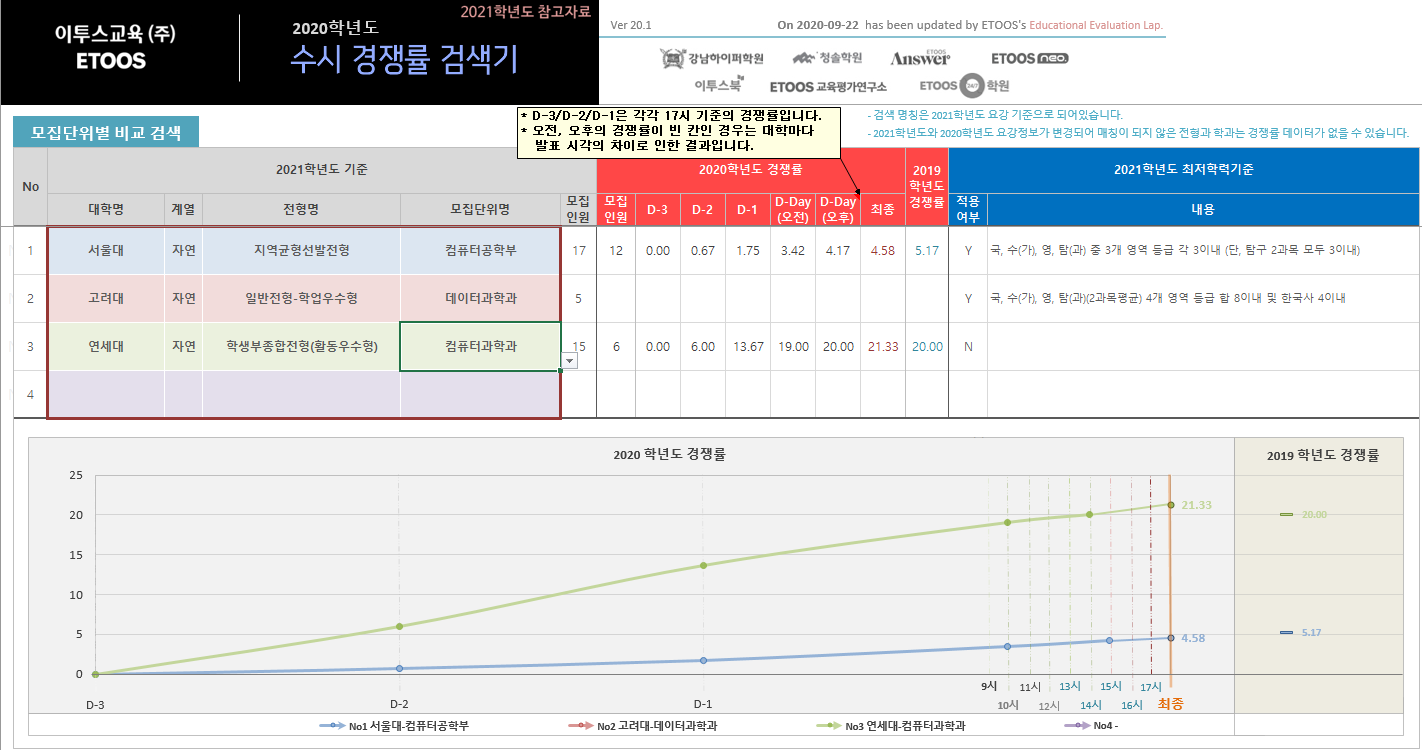This screenshot has height=750, width=1422.
Task: Select the 5.17 2019 rate cell
Action: point(926,250)
